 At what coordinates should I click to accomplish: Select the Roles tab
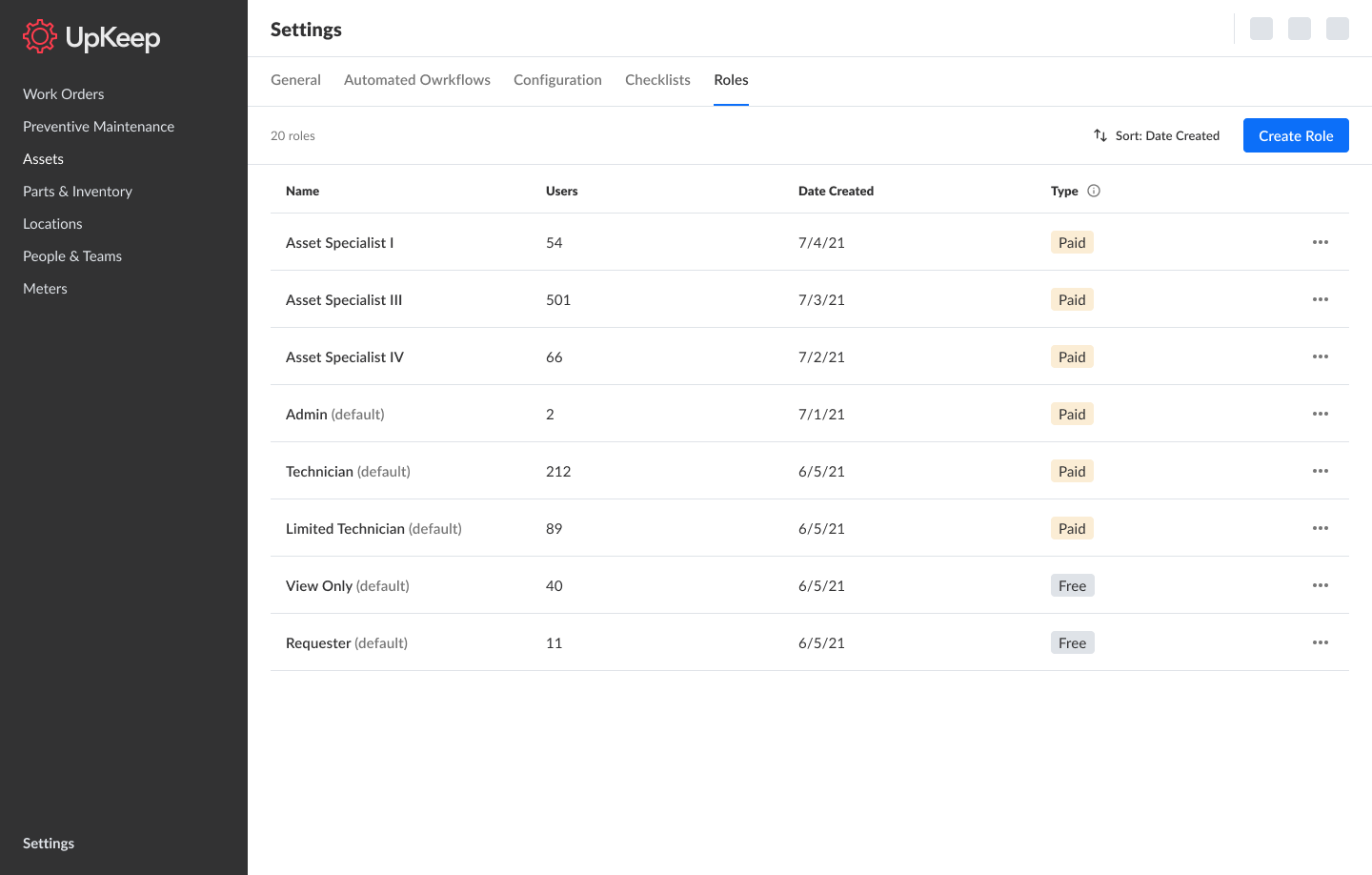731,80
